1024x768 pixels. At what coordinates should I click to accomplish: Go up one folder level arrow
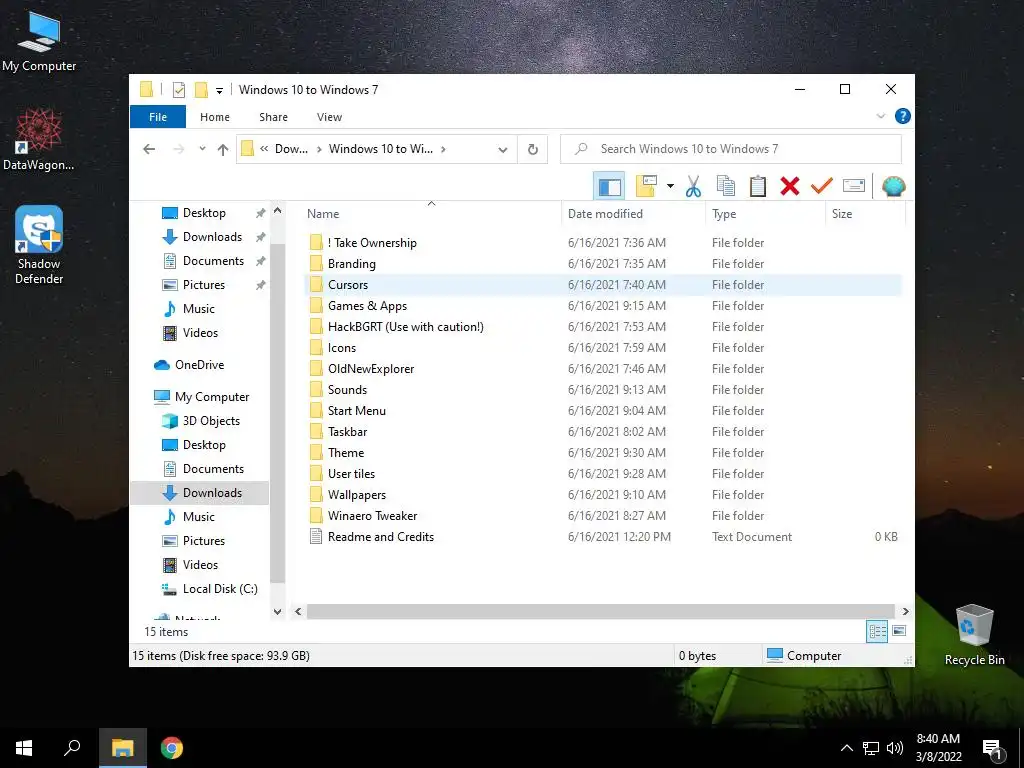[x=223, y=149]
